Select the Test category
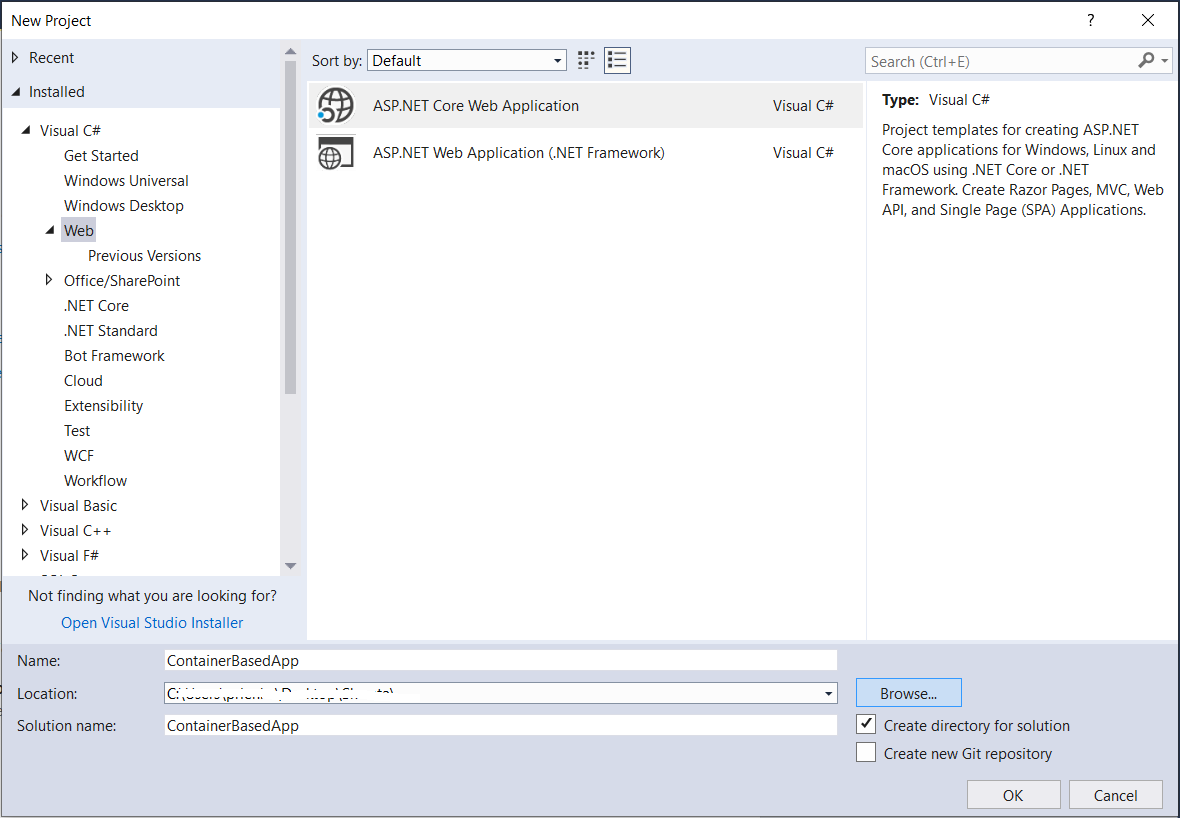The image size is (1180, 818). tap(77, 430)
